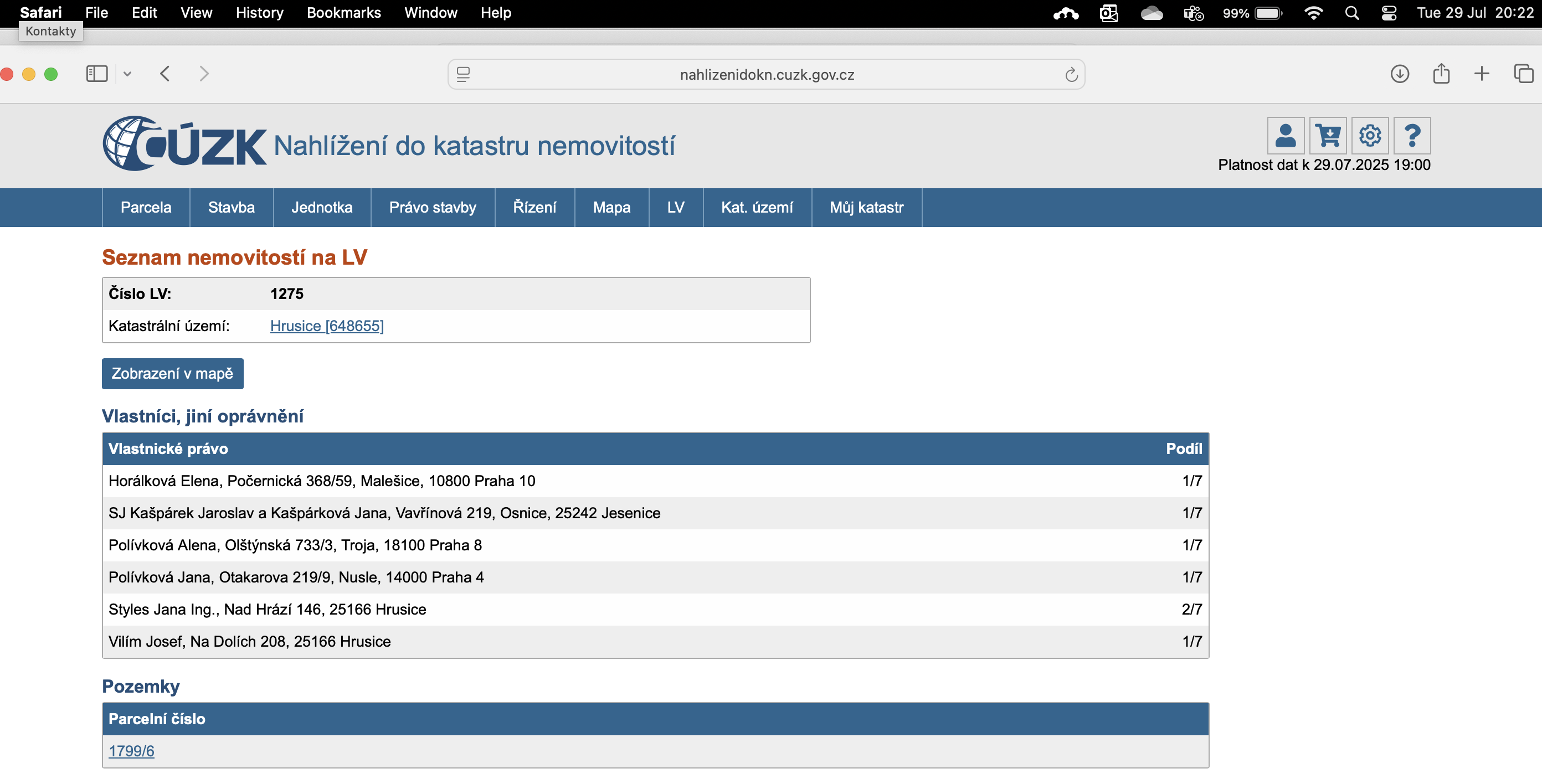Open Bookmarks menu in menu bar
This screenshot has width=1542, height=784.
(x=343, y=13)
